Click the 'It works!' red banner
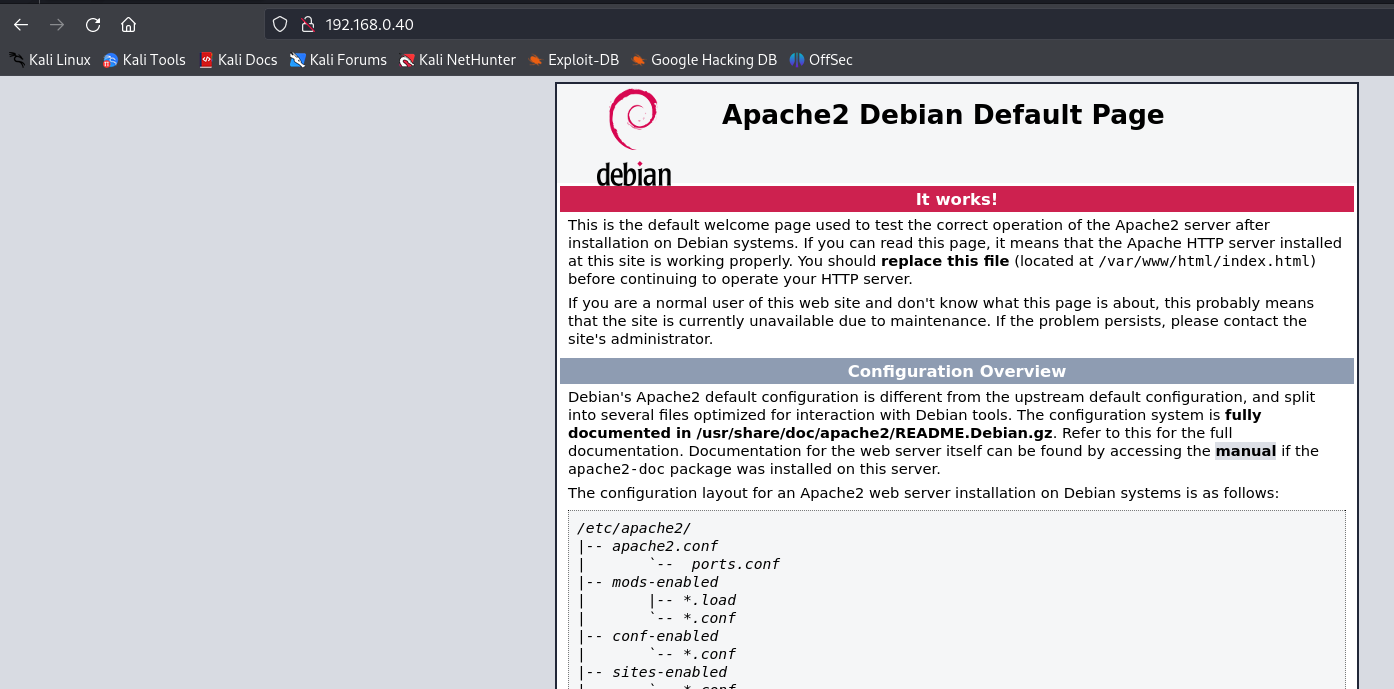 (957, 199)
